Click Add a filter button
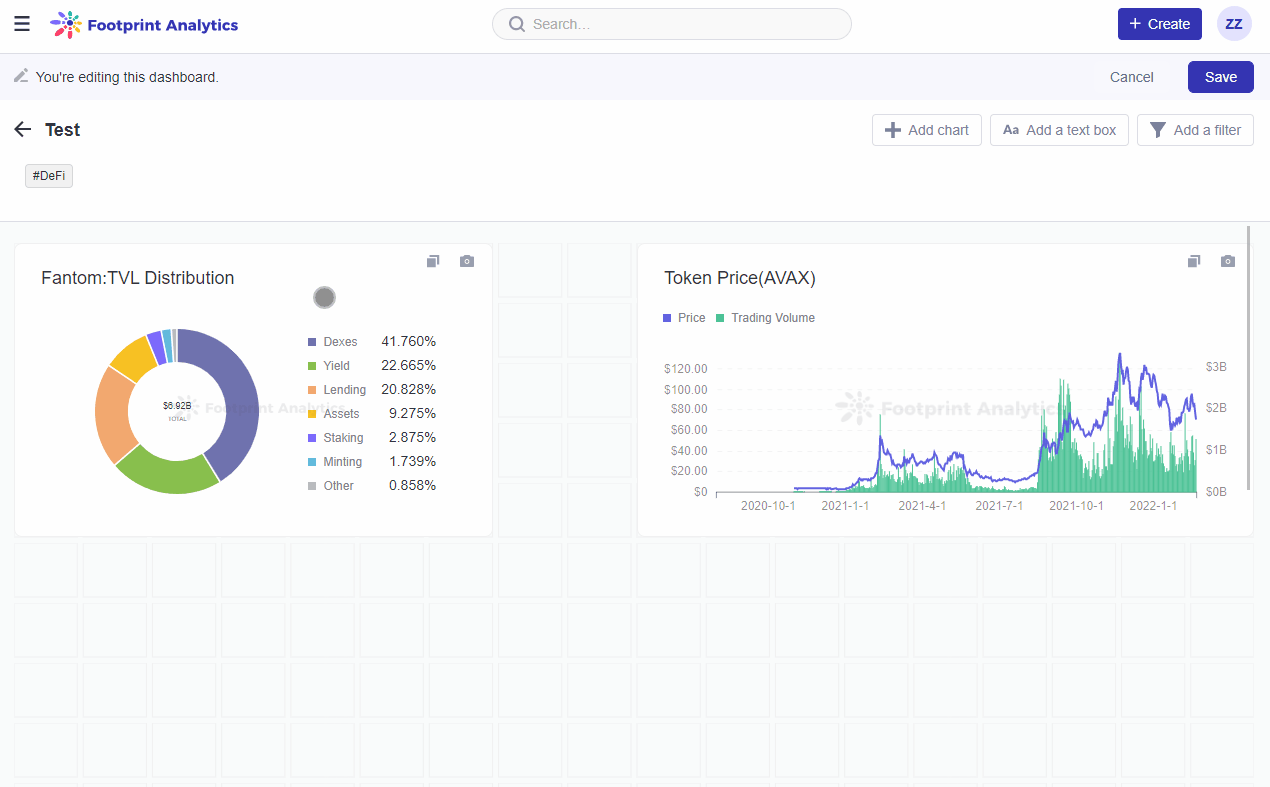 1195,130
